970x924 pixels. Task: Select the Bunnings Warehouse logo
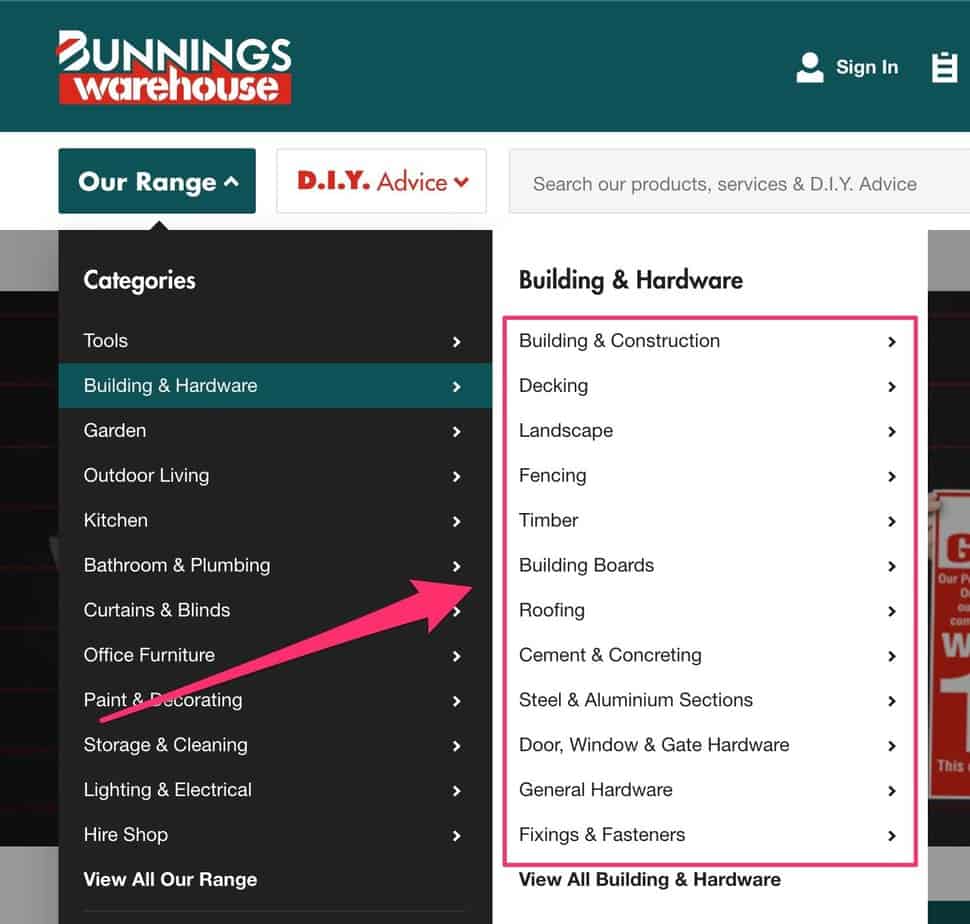click(174, 66)
